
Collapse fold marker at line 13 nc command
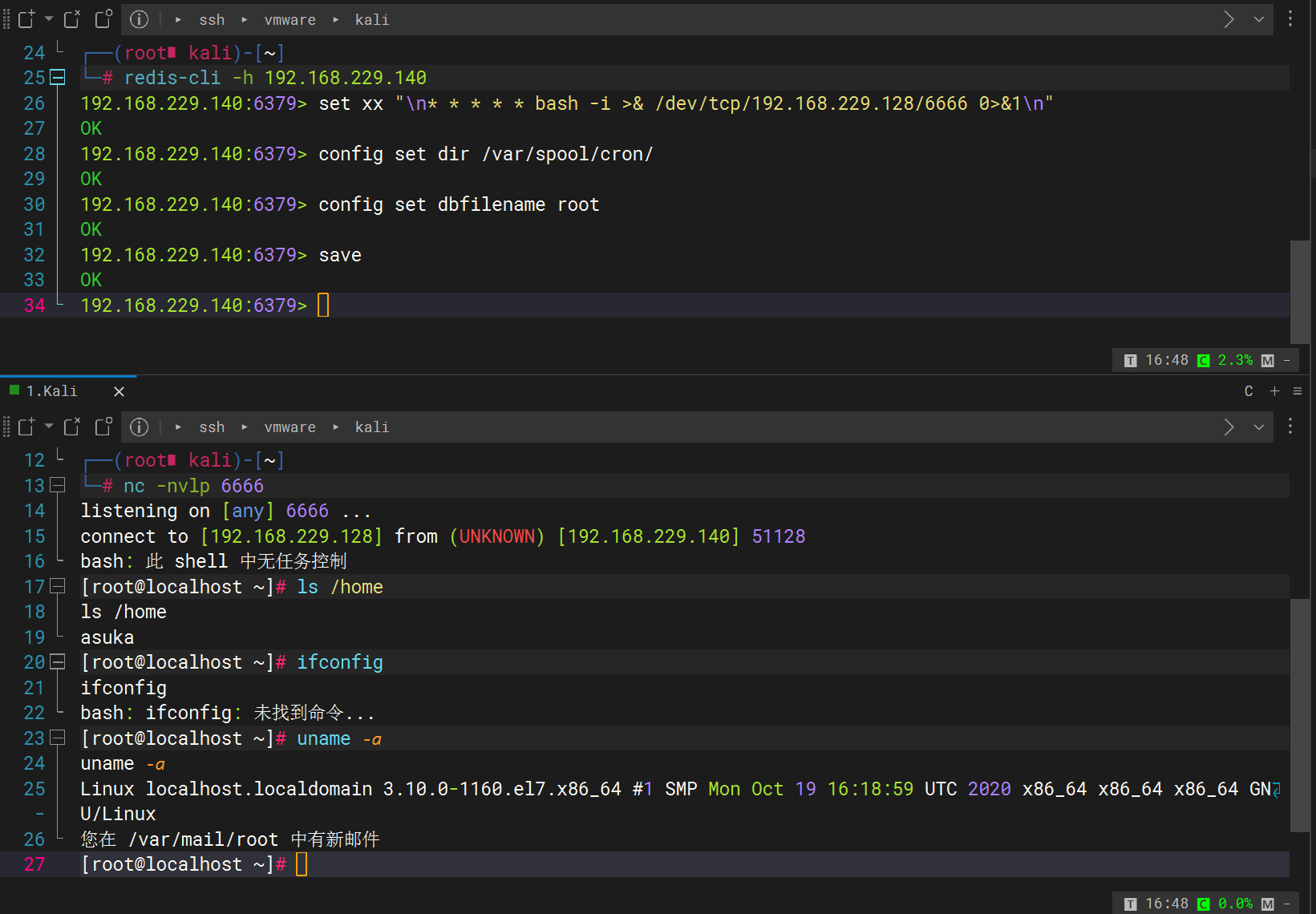click(x=57, y=485)
